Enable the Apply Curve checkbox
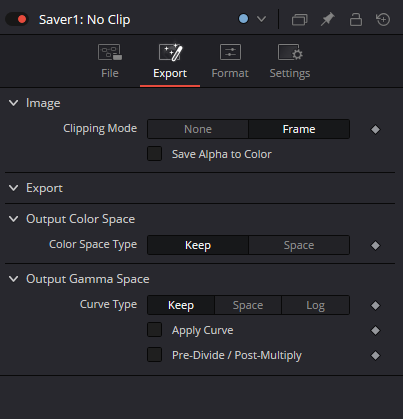 [x=155, y=330]
